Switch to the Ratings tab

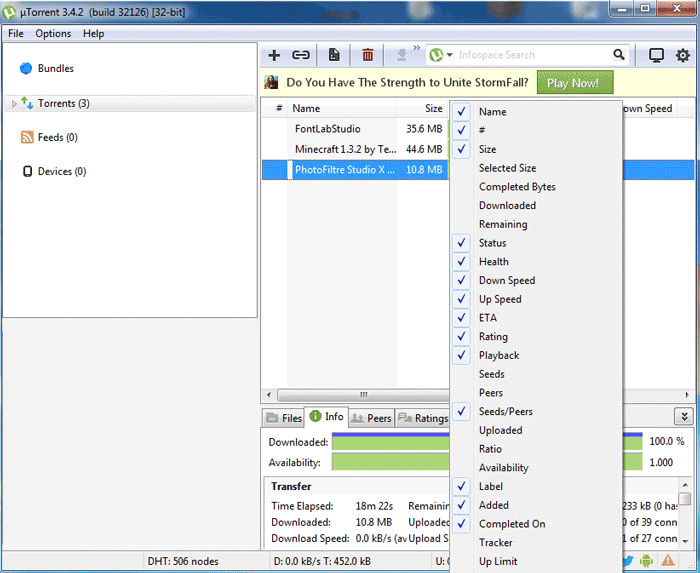point(423,418)
